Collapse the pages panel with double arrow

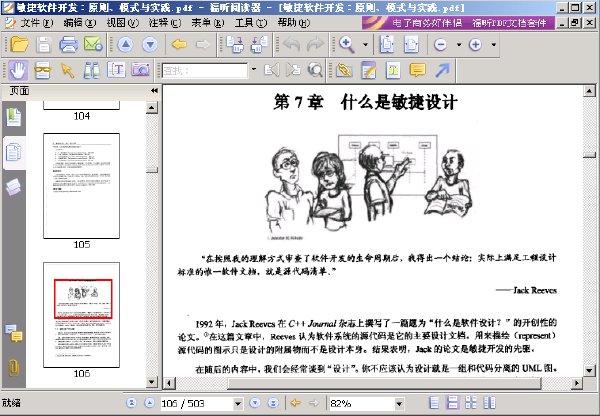tap(154, 91)
